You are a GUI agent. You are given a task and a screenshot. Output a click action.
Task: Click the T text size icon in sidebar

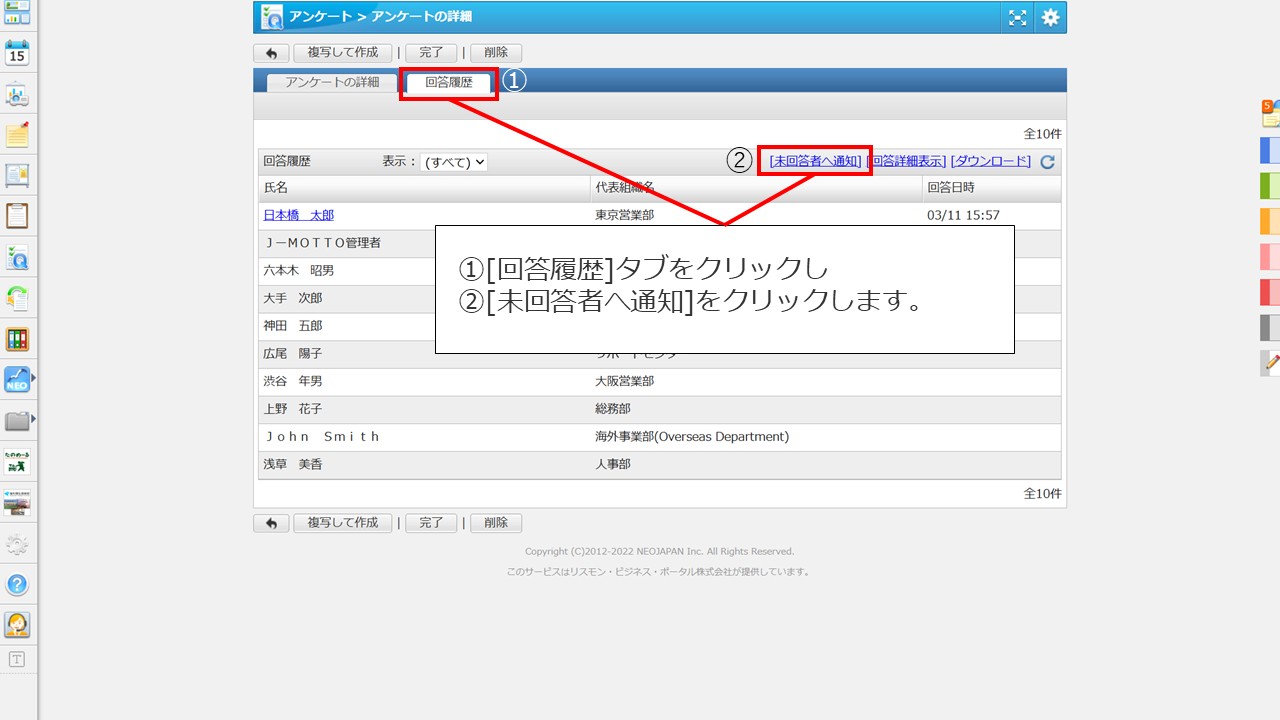[17, 659]
